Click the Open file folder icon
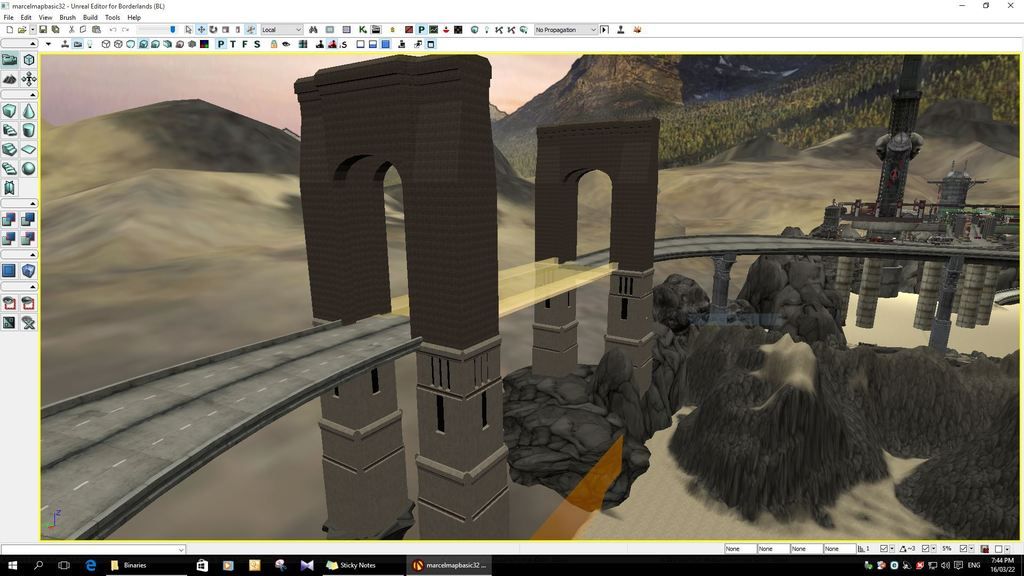The height and width of the screenshot is (576, 1024). [22, 29]
